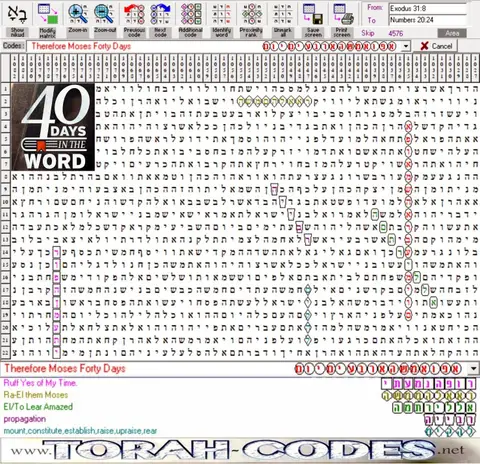Click the From field showing Exodus 31:8
The height and width of the screenshot is (464, 480).
click(x=428, y=8)
